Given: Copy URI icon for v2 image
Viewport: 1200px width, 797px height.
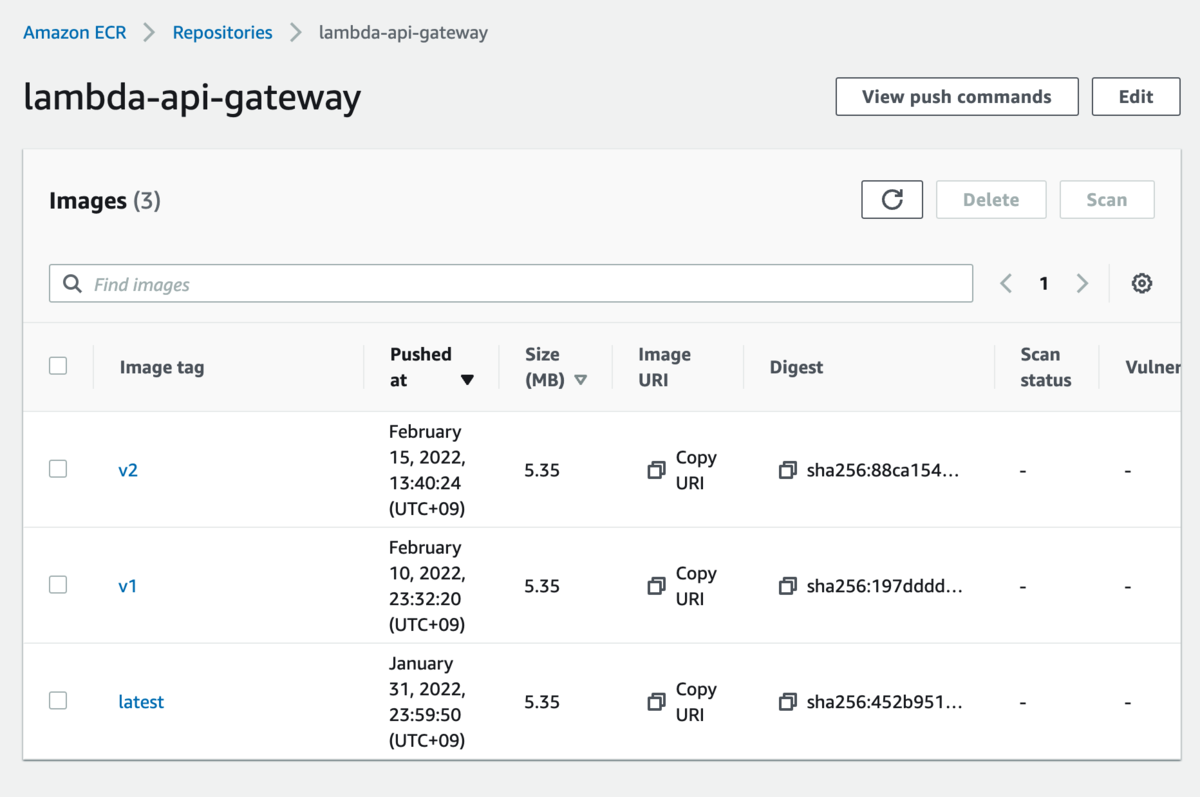Looking at the screenshot, I should tap(656, 470).
